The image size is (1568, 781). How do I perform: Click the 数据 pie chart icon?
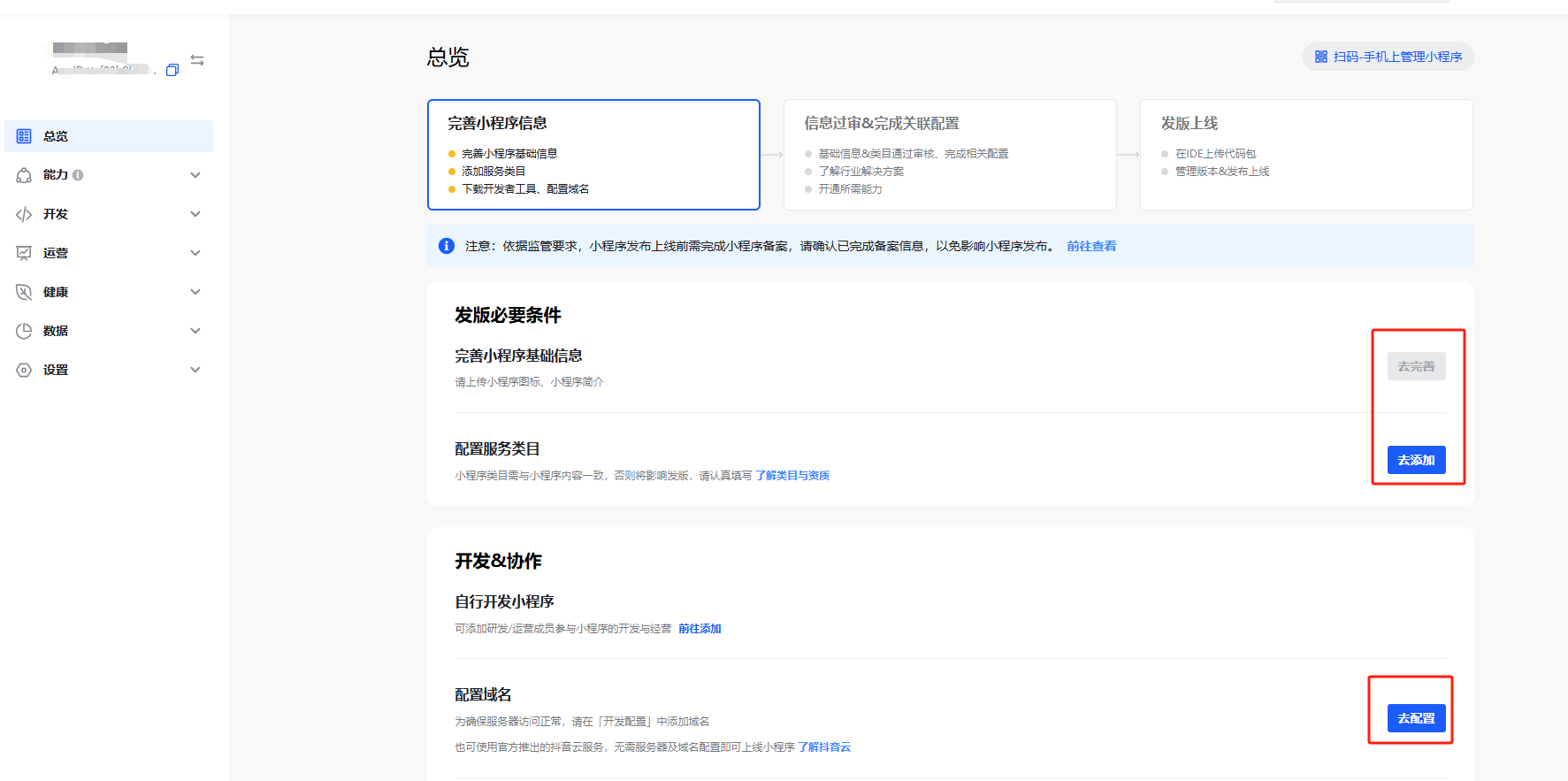coord(24,331)
